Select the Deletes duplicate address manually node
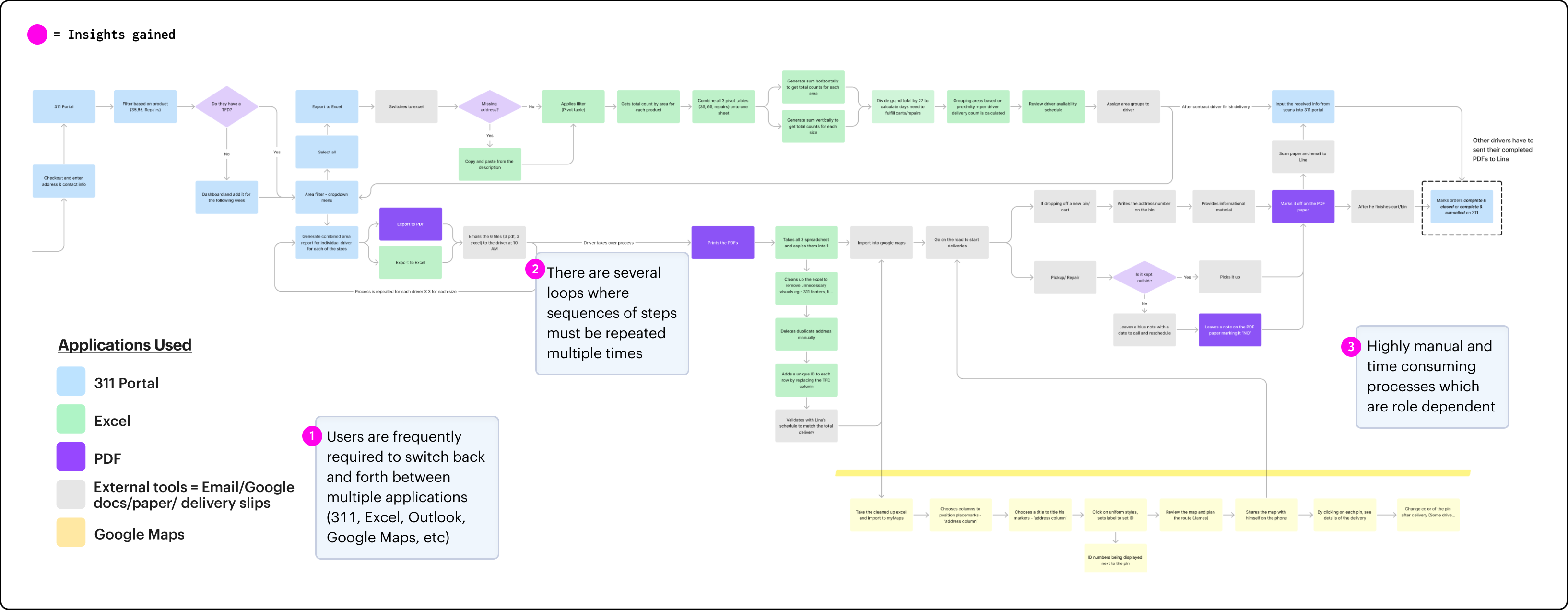 click(x=806, y=334)
